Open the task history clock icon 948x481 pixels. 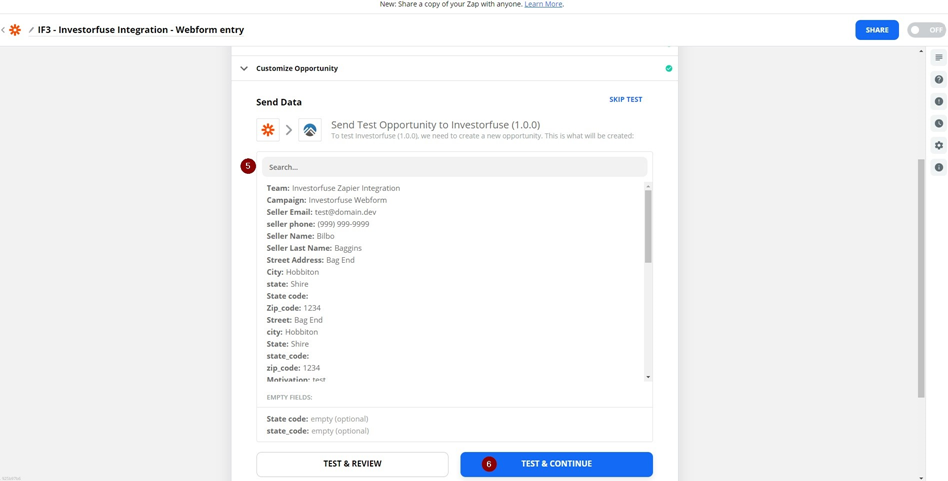pos(939,123)
